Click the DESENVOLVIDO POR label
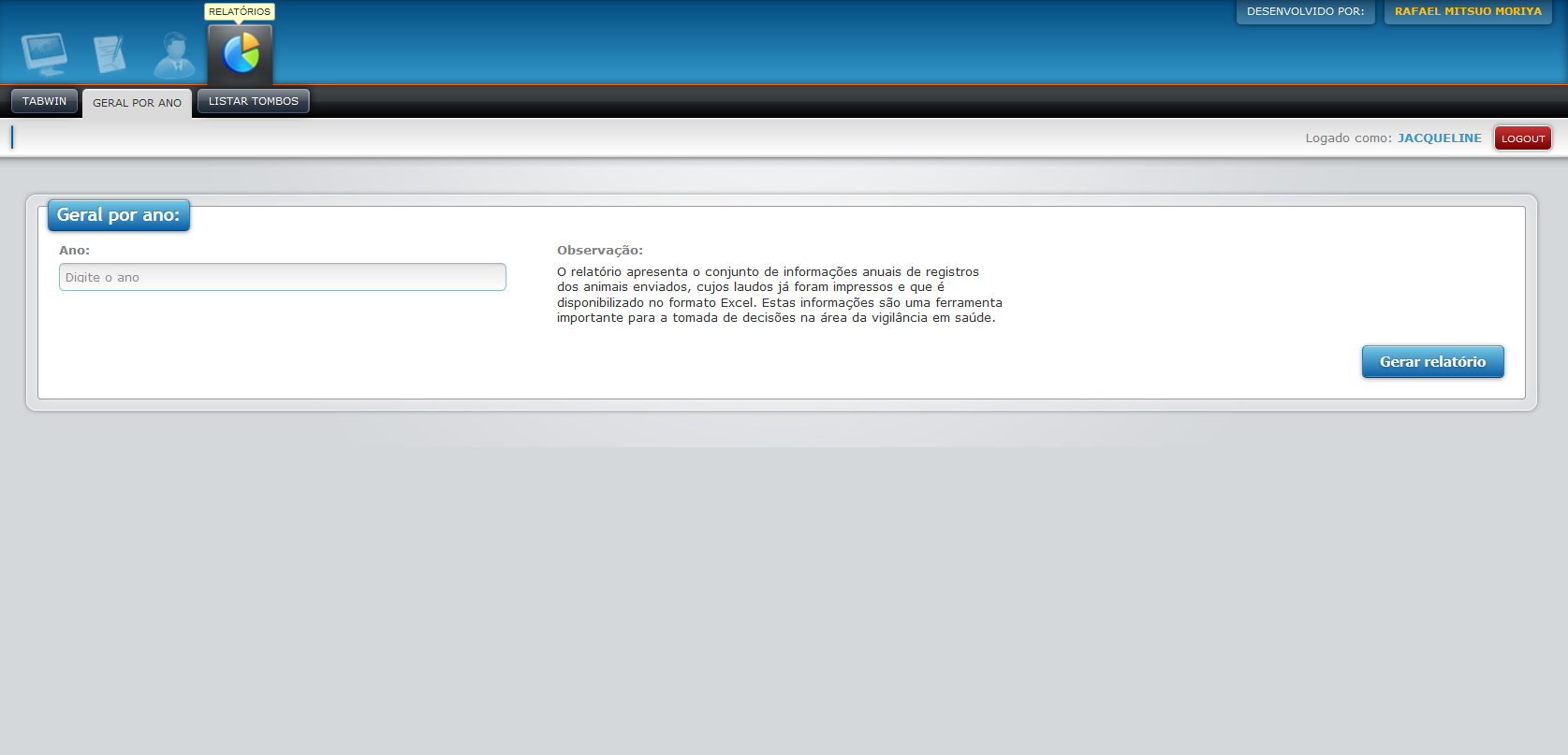 (x=1305, y=11)
